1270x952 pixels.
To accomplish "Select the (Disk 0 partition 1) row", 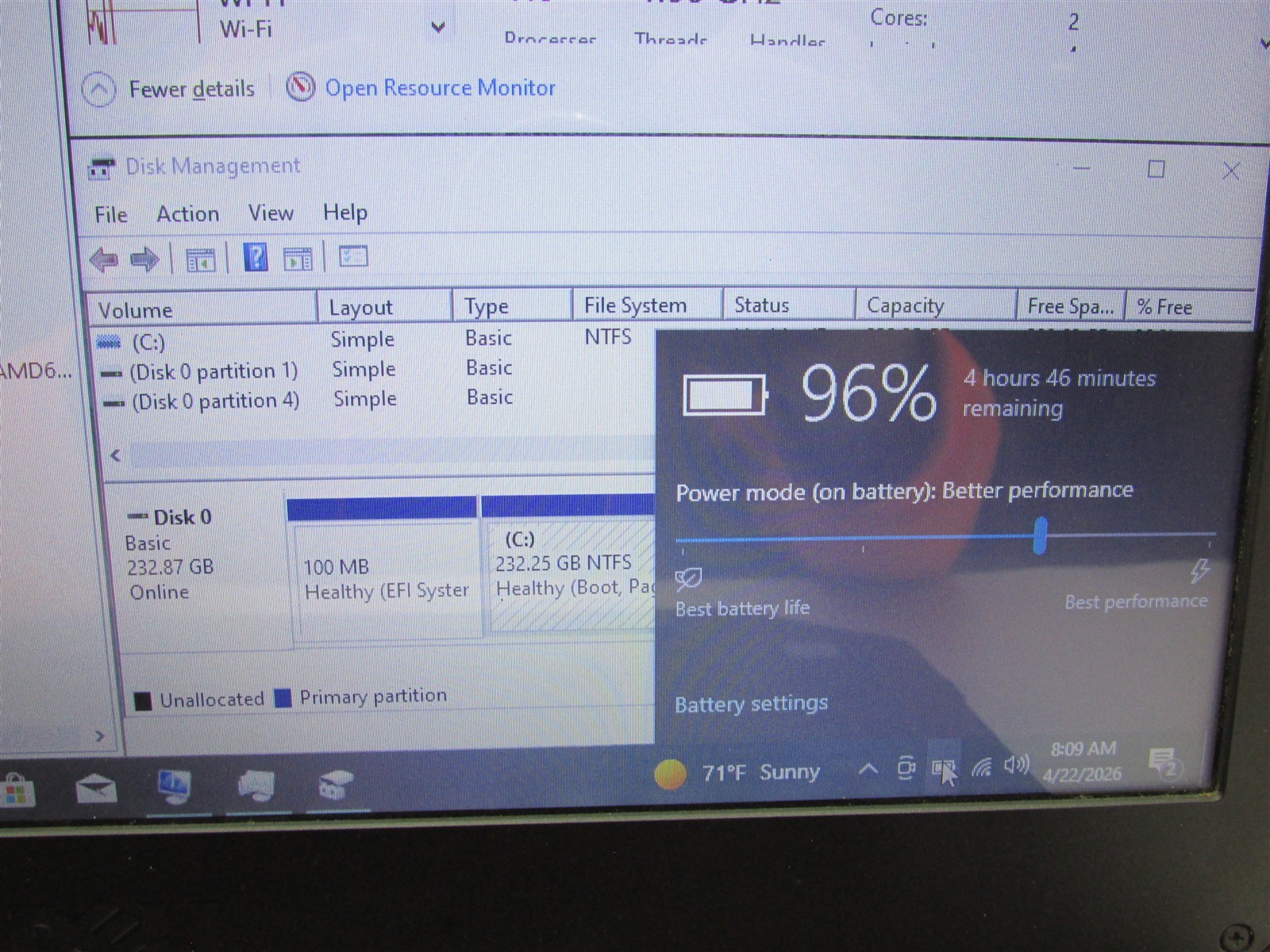I will pyautogui.click(x=373, y=370).
